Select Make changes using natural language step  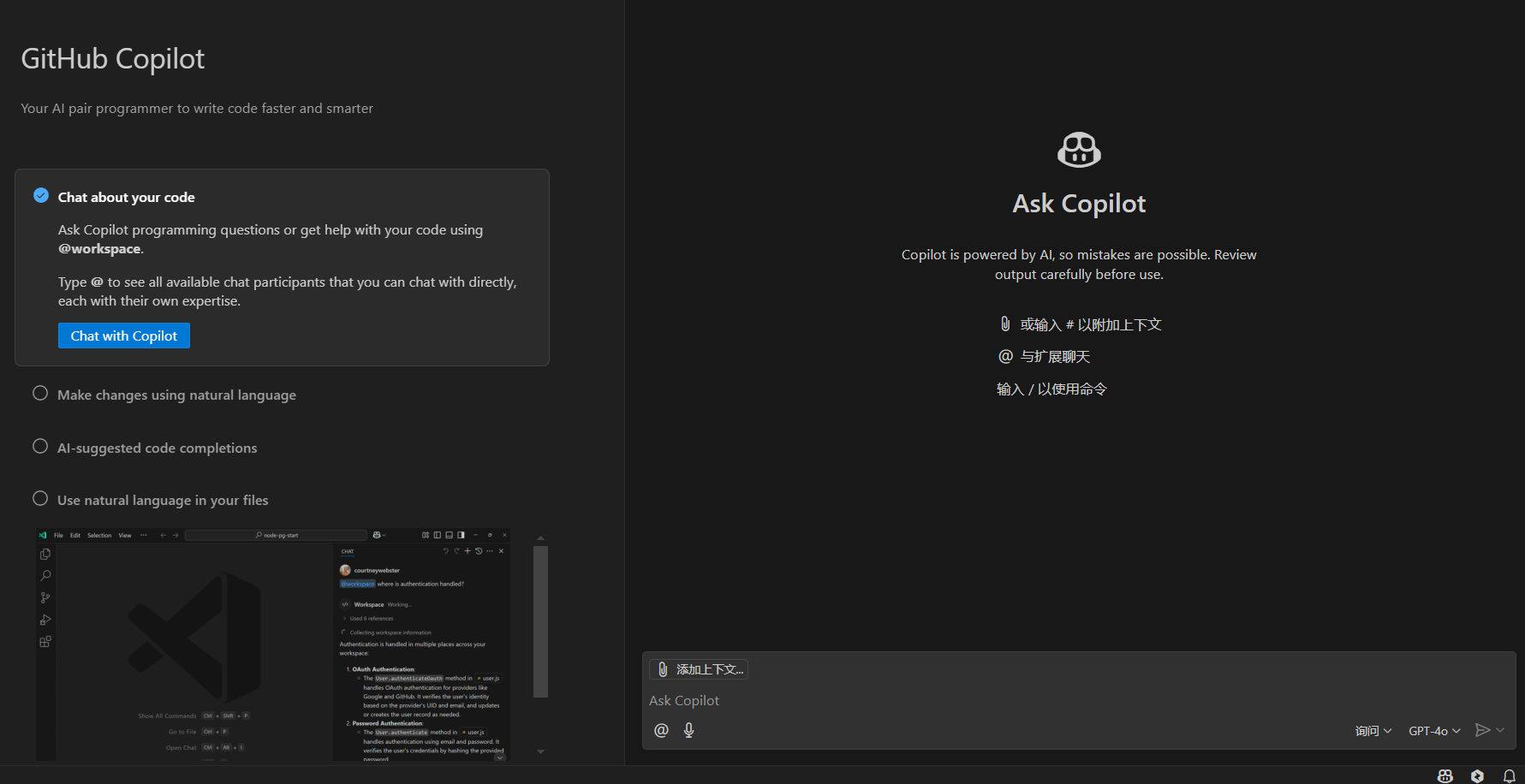[x=176, y=395]
